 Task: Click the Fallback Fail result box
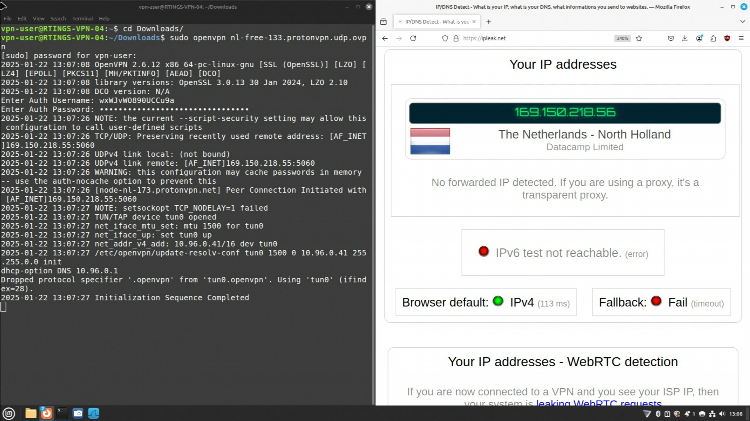pos(661,302)
